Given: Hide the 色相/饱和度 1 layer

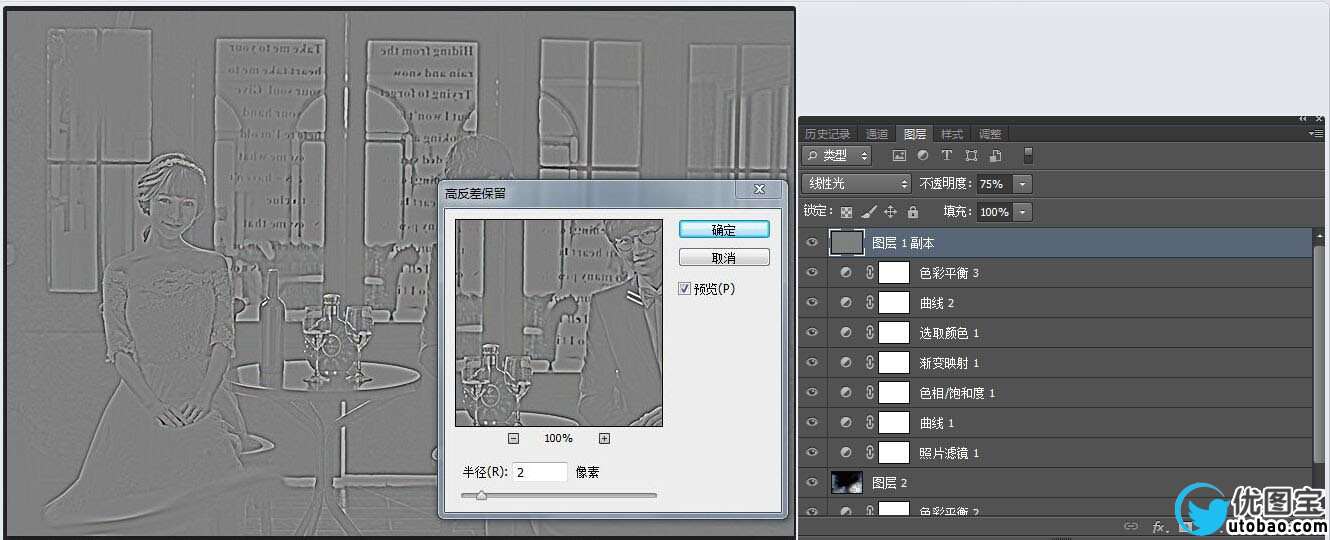Looking at the screenshot, I should [x=812, y=393].
